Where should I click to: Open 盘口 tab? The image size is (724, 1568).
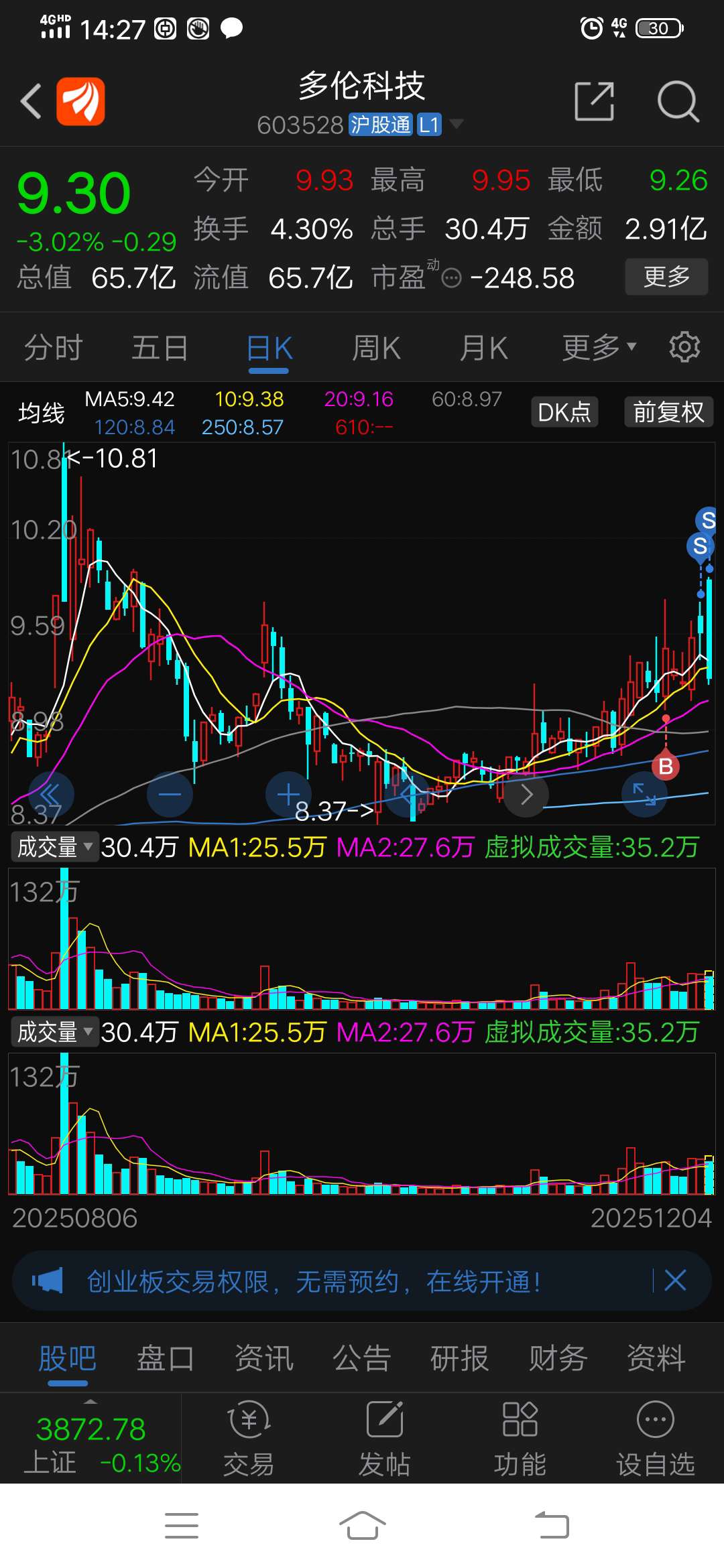[166, 1359]
